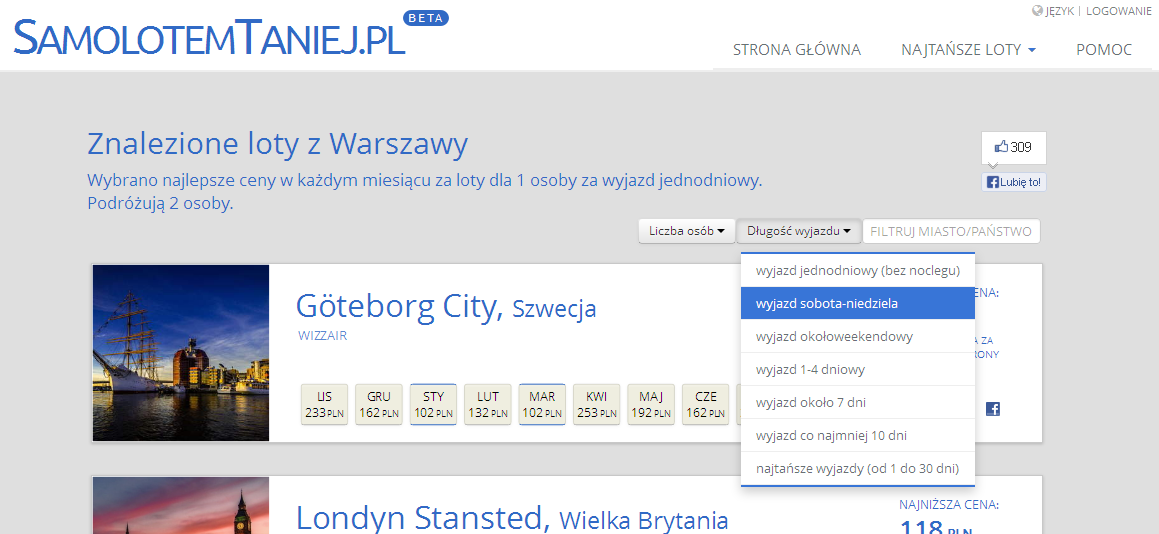Select the MAJ 192 PLN month
Image resolution: width=1159 pixels, height=534 pixels.
pos(651,405)
